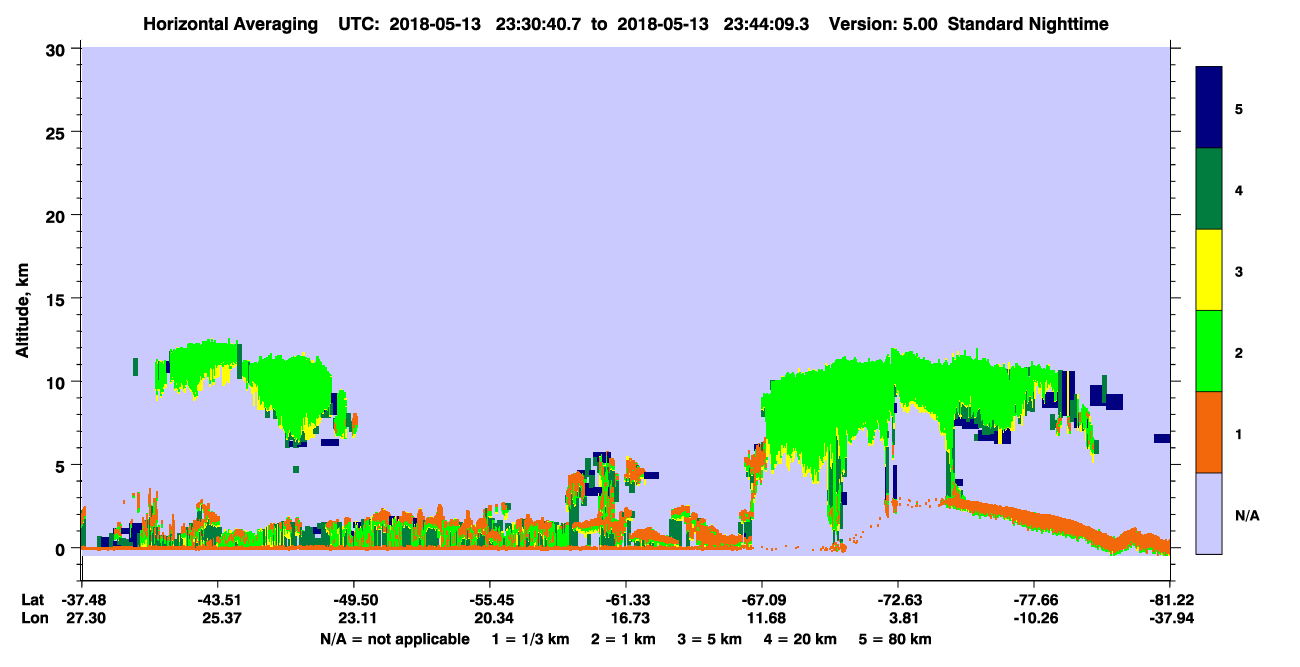Image resolution: width=1300 pixels, height=667 pixels.
Task: Click the orange colorbar segment labeled 1
Action: [x=1209, y=432]
